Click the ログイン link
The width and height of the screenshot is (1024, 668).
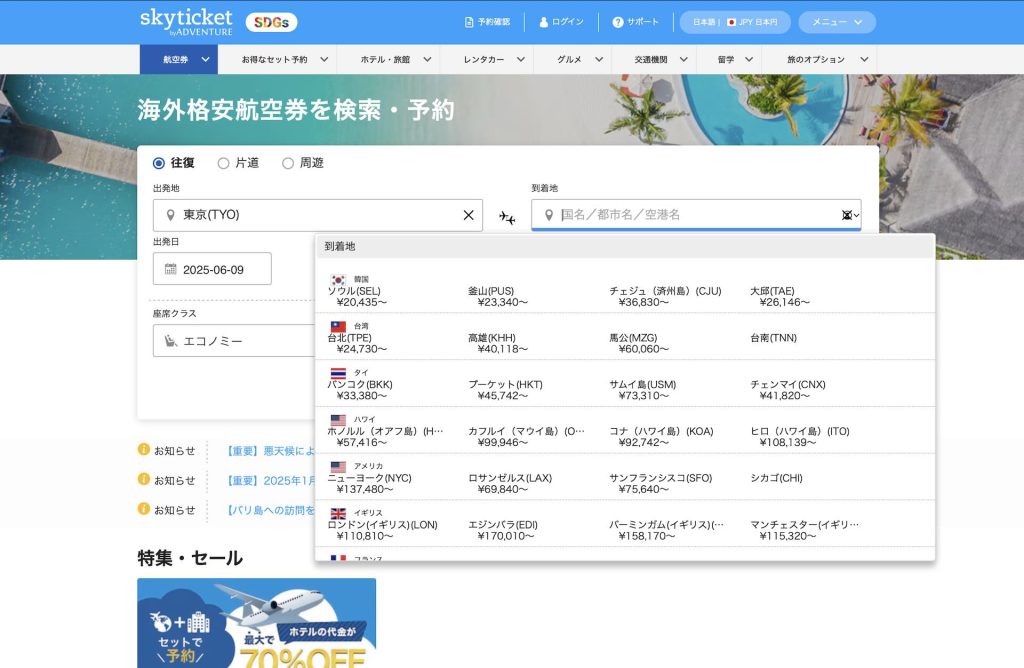pyautogui.click(x=561, y=22)
